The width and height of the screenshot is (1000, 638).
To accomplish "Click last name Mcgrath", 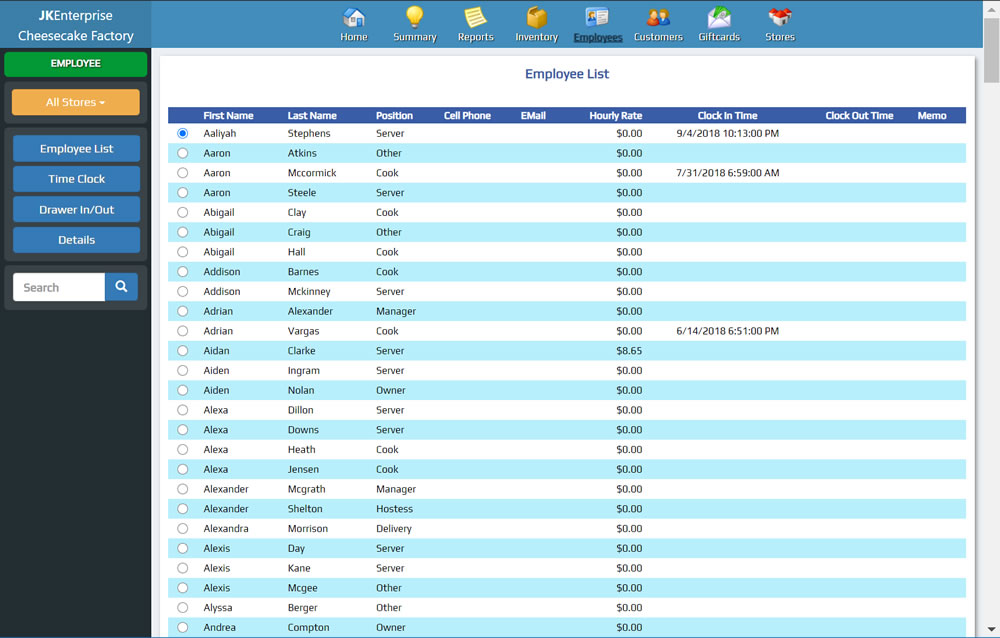I will tap(306, 489).
